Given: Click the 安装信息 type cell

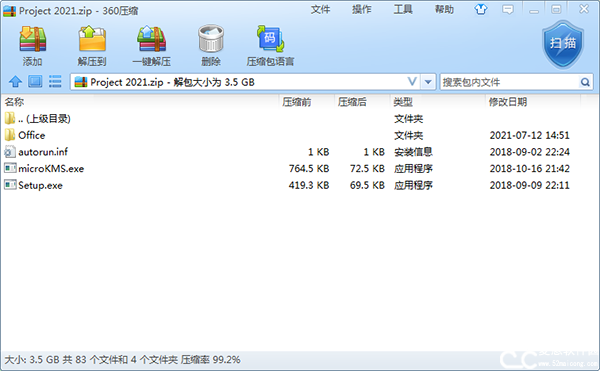Looking at the screenshot, I should point(413,152).
